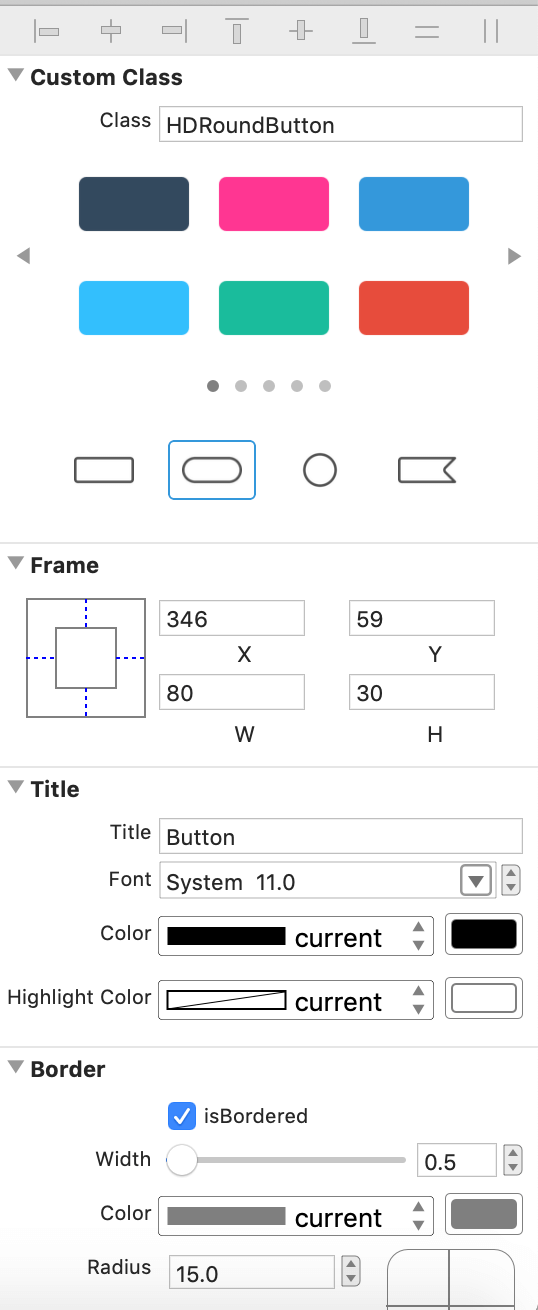Click the align top edges icon
Screen dimensions: 538x1310
point(237,31)
